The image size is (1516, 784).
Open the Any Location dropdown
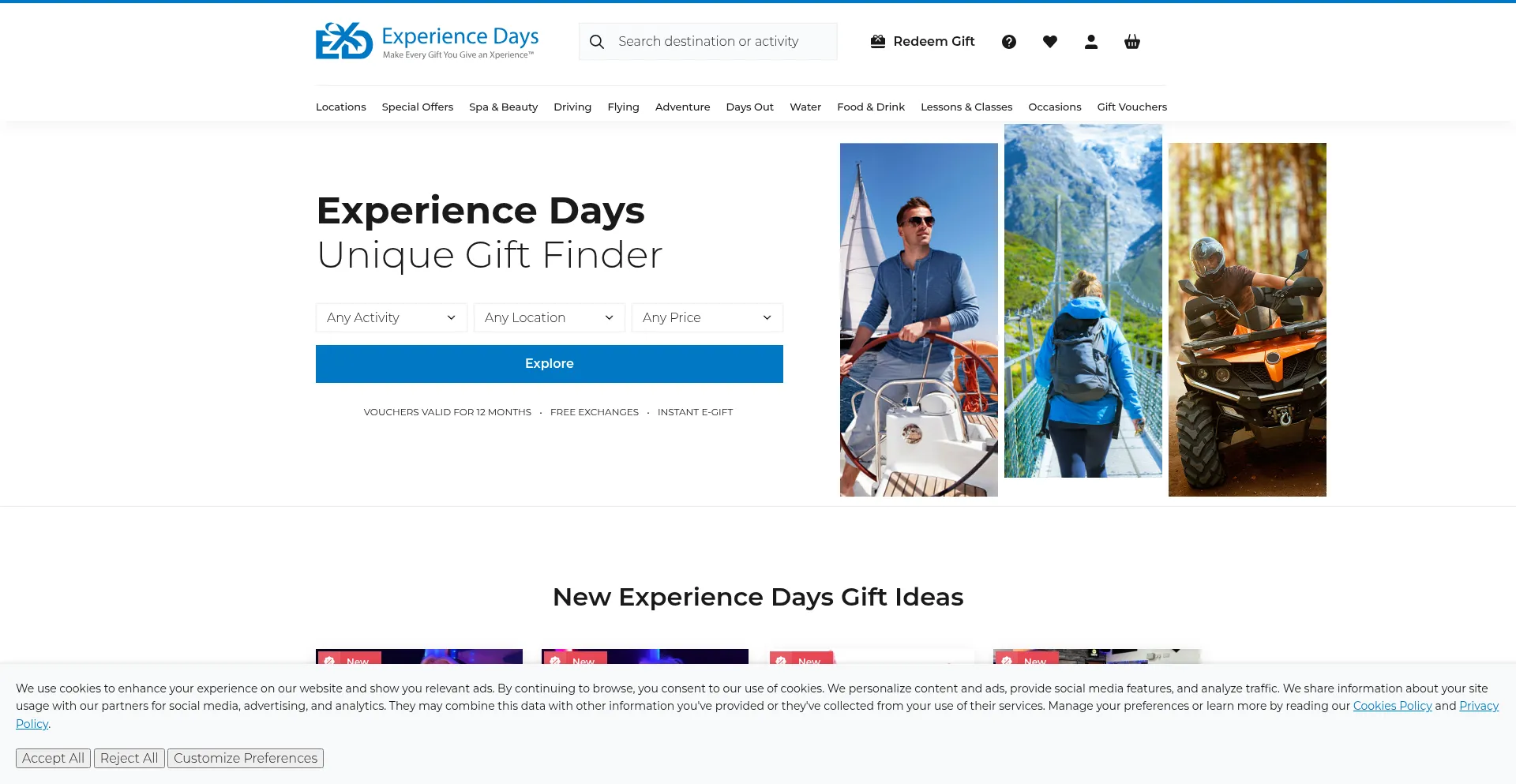(549, 317)
